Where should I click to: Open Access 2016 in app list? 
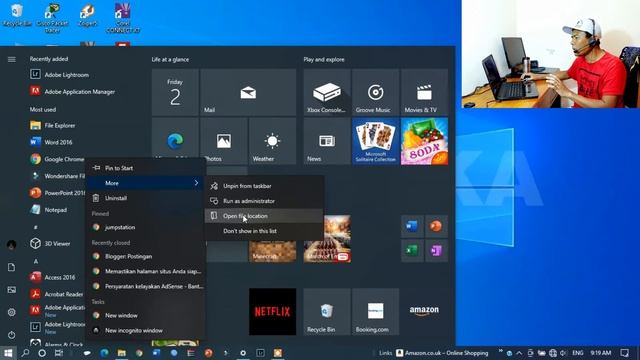[56, 277]
